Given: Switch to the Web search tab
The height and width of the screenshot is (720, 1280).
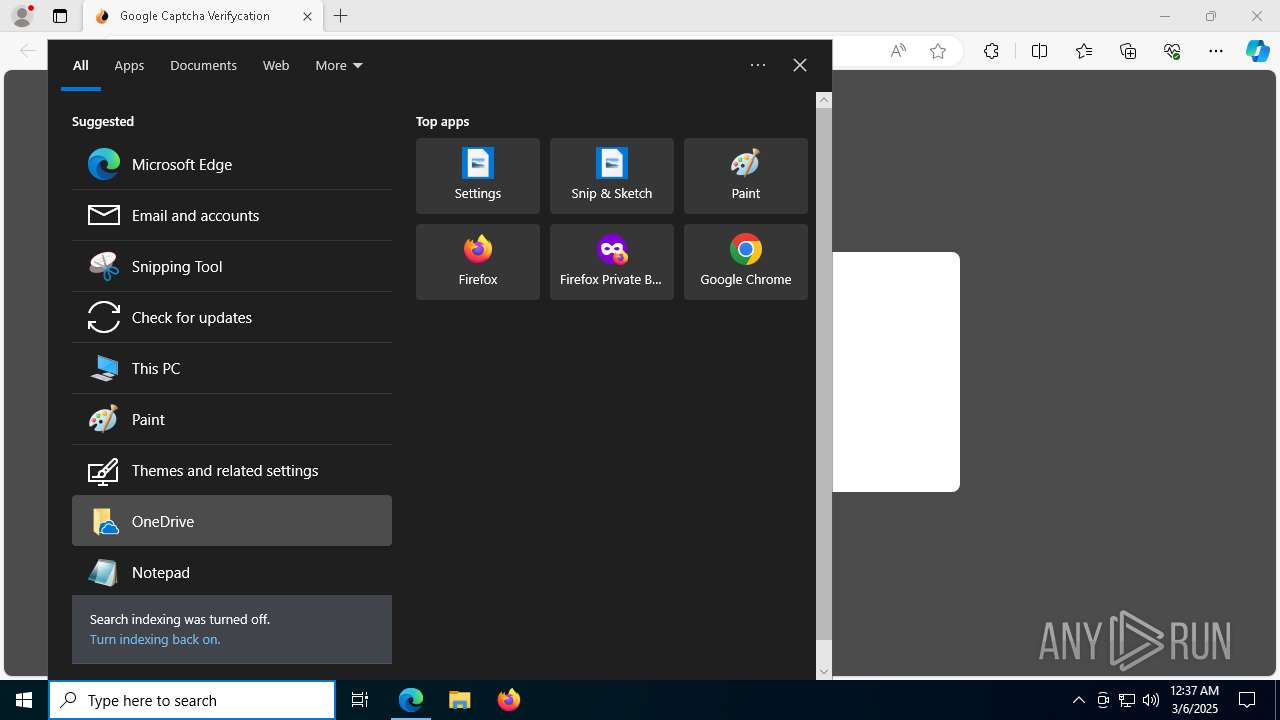Looking at the screenshot, I should (276, 65).
